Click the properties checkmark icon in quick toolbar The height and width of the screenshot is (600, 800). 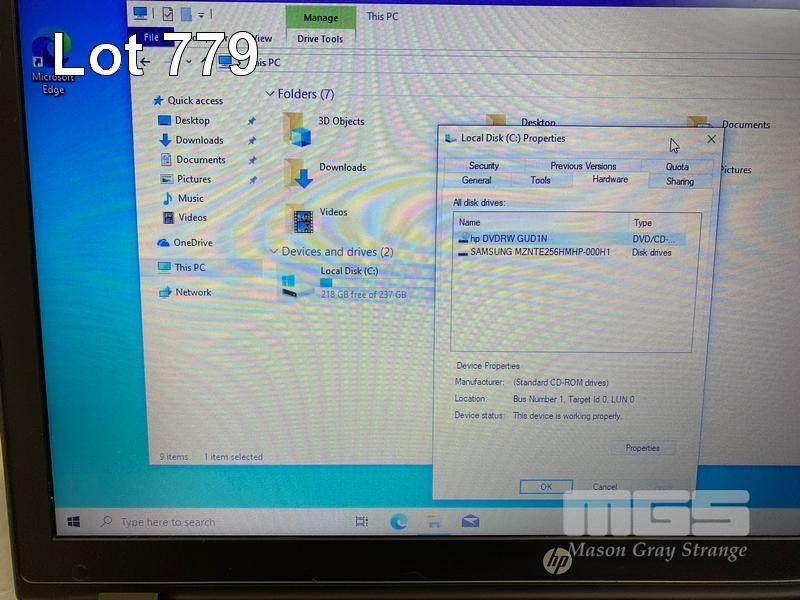coord(167,14)
